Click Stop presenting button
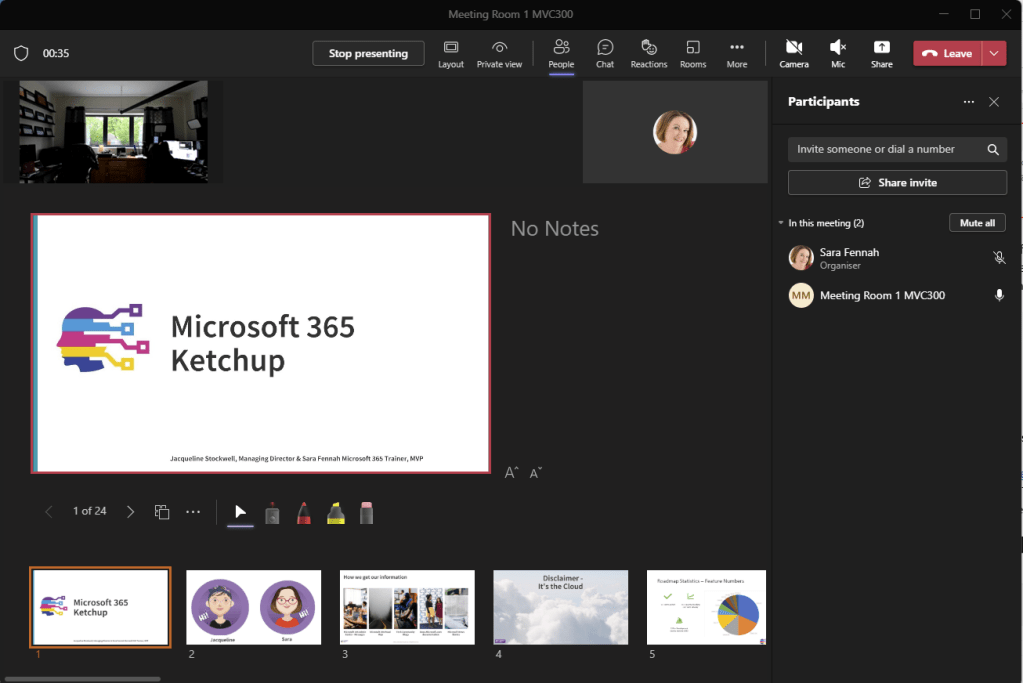This screenshot has height=683, width=1023. [x=368, y=53]
